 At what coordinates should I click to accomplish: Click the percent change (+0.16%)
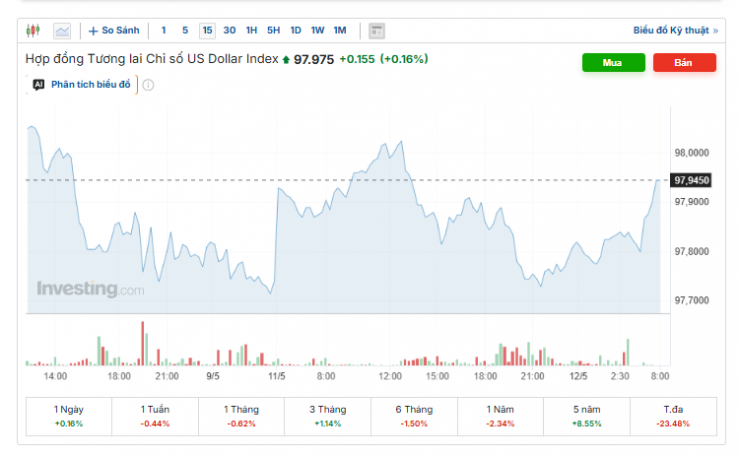(x=404, y=59)
